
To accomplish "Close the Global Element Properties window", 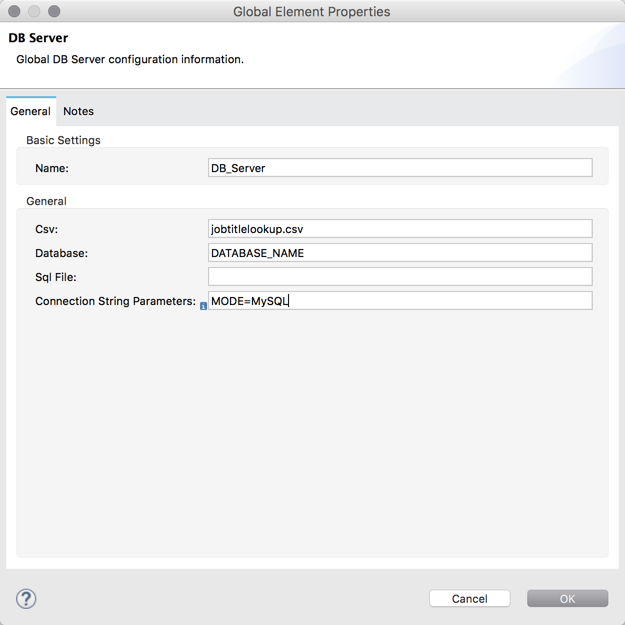I will click(14, 11).
